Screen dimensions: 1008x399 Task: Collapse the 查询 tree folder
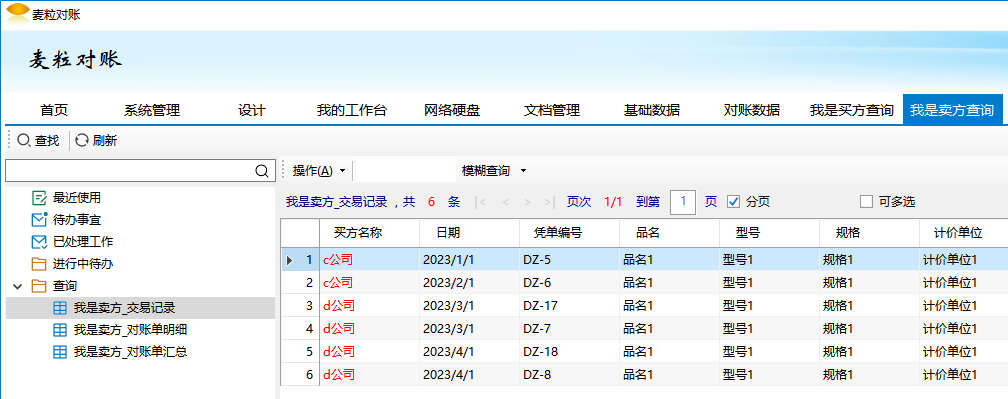tap(17, 286)
